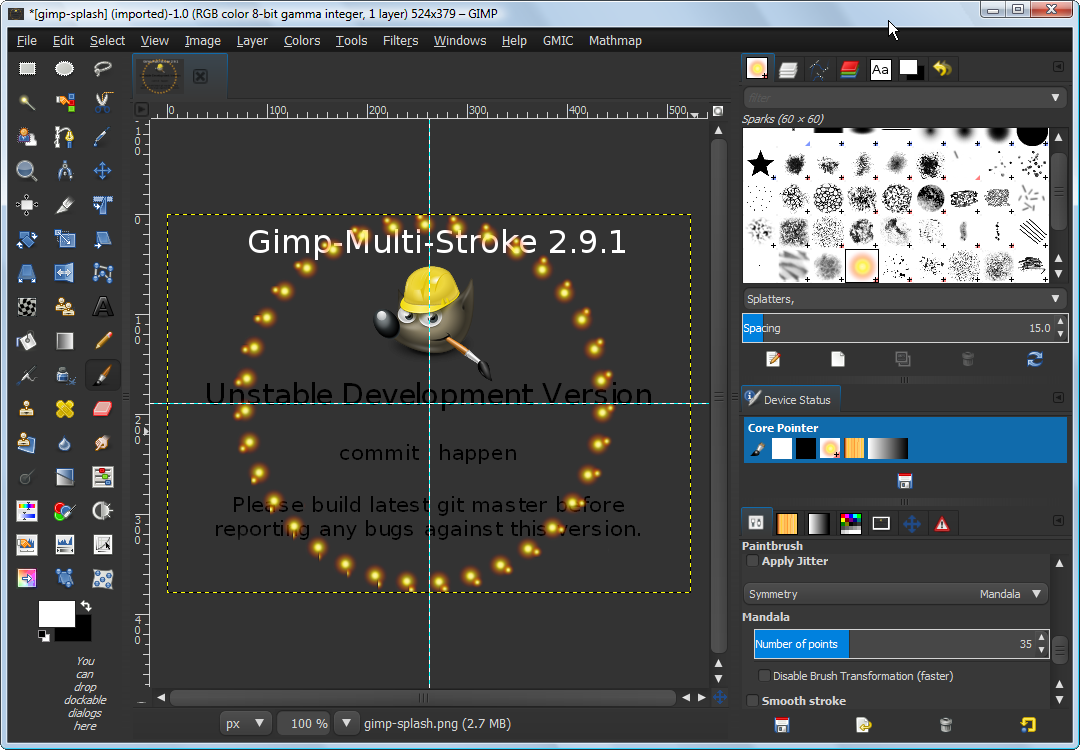
Task: Open the Mathmap menu
Action: pos(615,41)
